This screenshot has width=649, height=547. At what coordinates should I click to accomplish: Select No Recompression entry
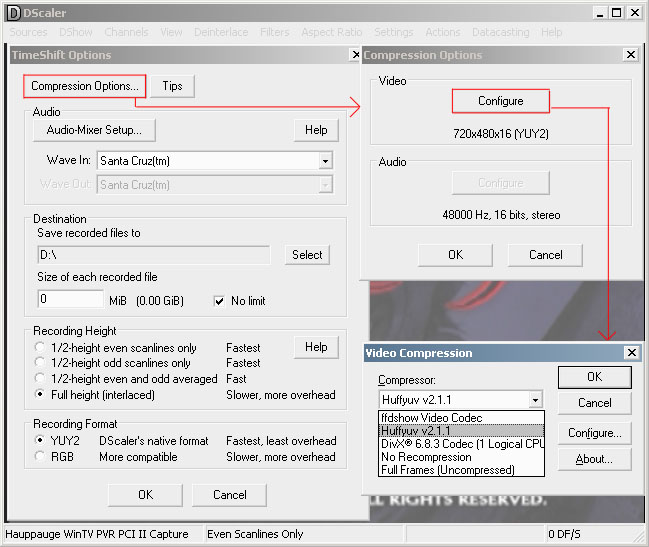coord(461,457)
